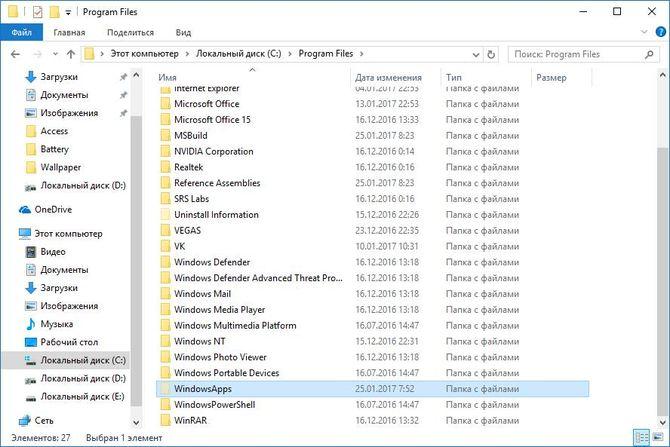
Task: Click the Поиск: Program Files search field
Action: pyautogui.click(x=583, y=54)
